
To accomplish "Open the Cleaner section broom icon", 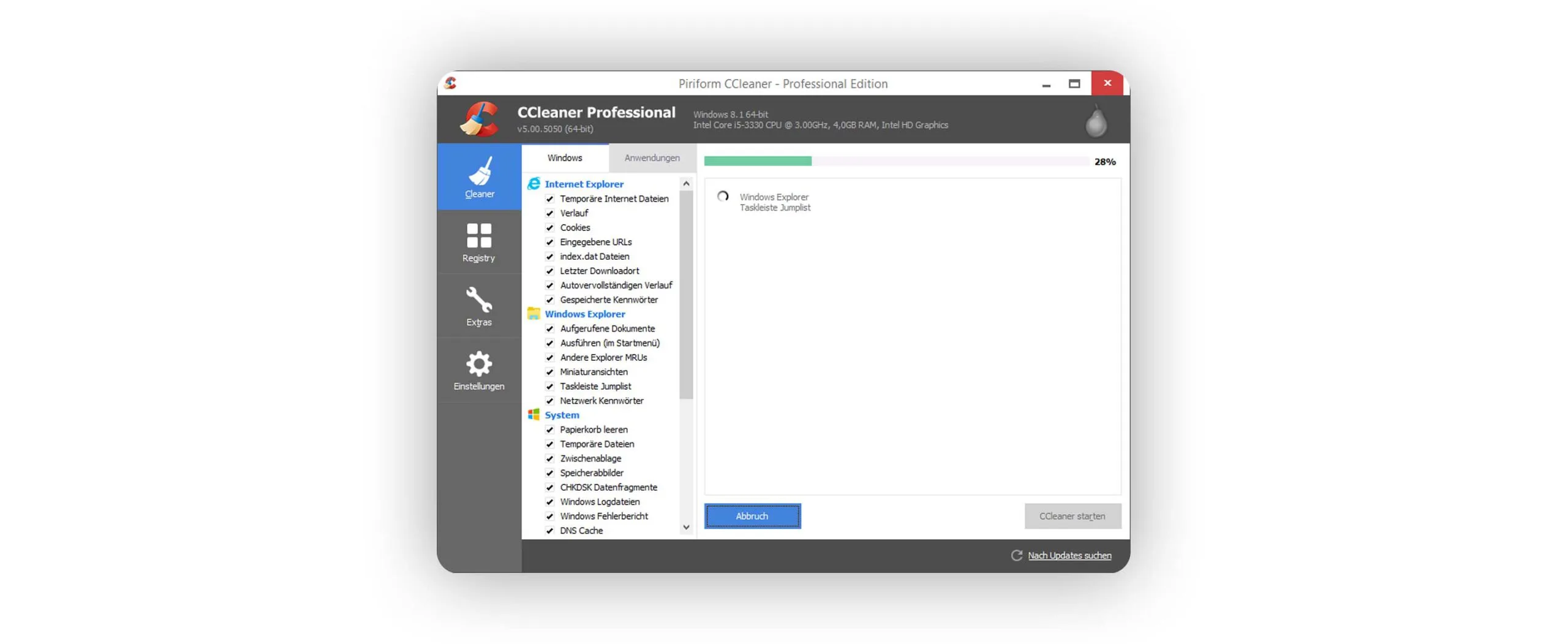I will pyautogui.click(x=478, y=171).
